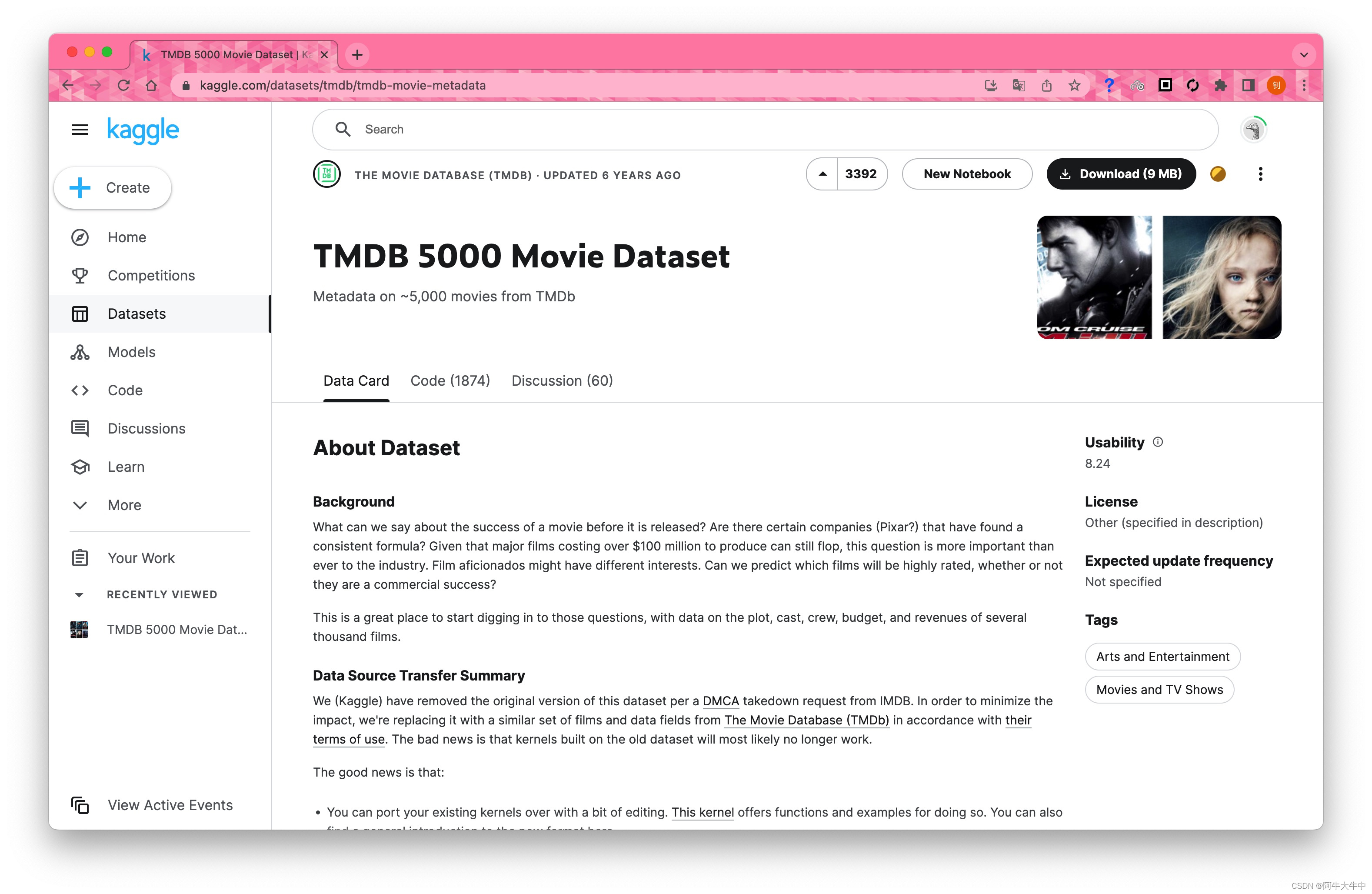The height and width of the screenshot is (894, 1372).
Task: Open the Discussions sidebar item
Action: (147, 429)
